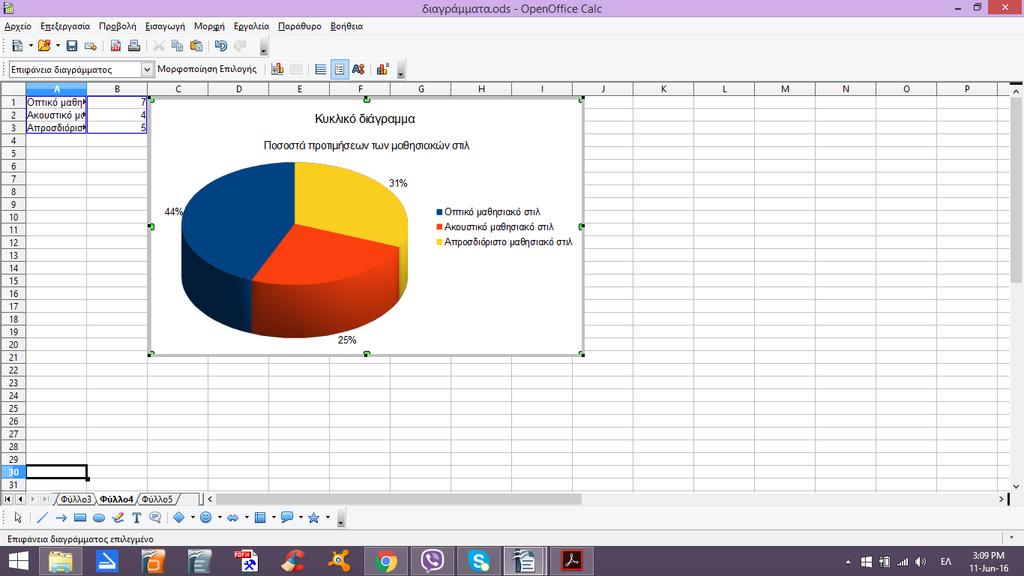Image resolution: width=1024 pixels, height=576 pixels.
Task: Select the Basic Shapes diamond tool
Action: pyautogui.click(x=179, y=518)
